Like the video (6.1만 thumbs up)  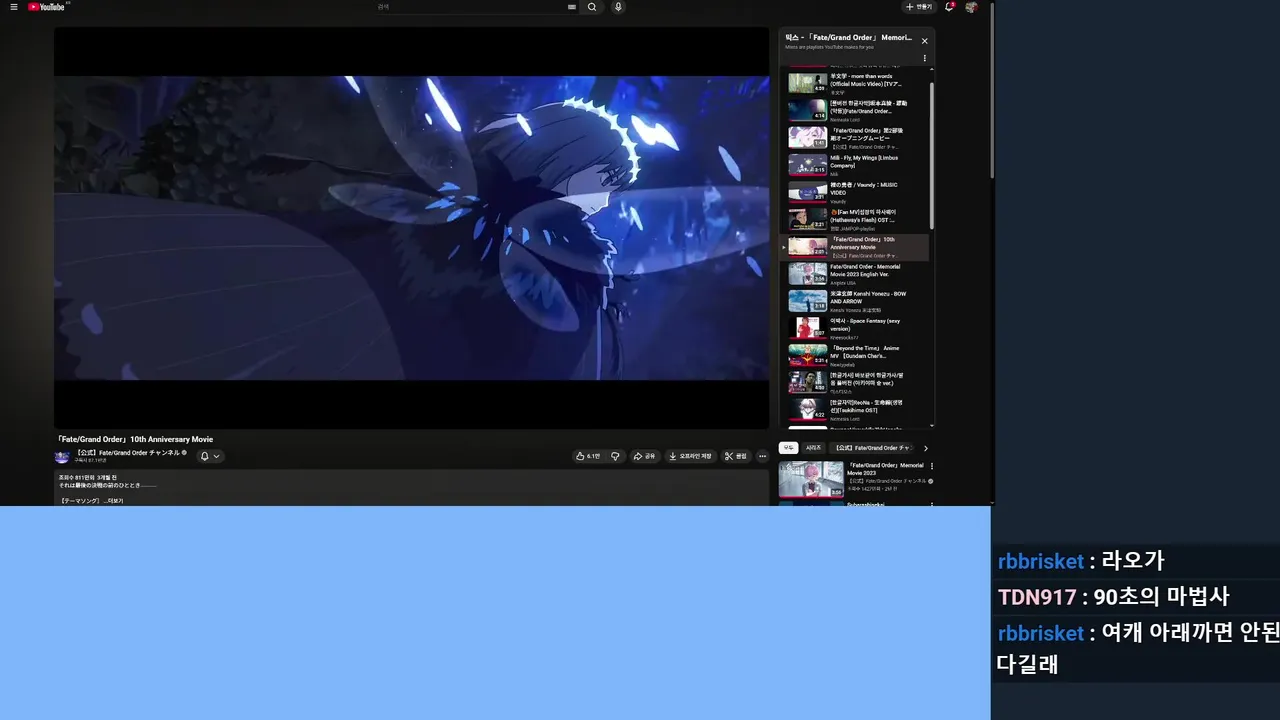(x=588, y=456)
